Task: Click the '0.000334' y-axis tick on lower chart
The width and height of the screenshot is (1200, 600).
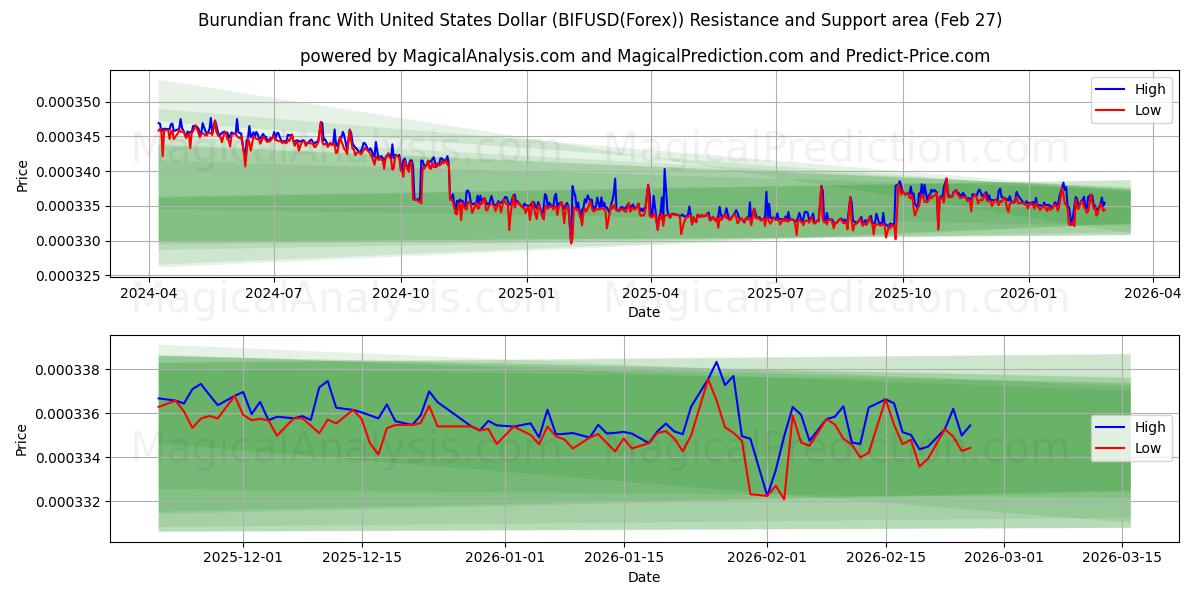Action: (69, 458)
